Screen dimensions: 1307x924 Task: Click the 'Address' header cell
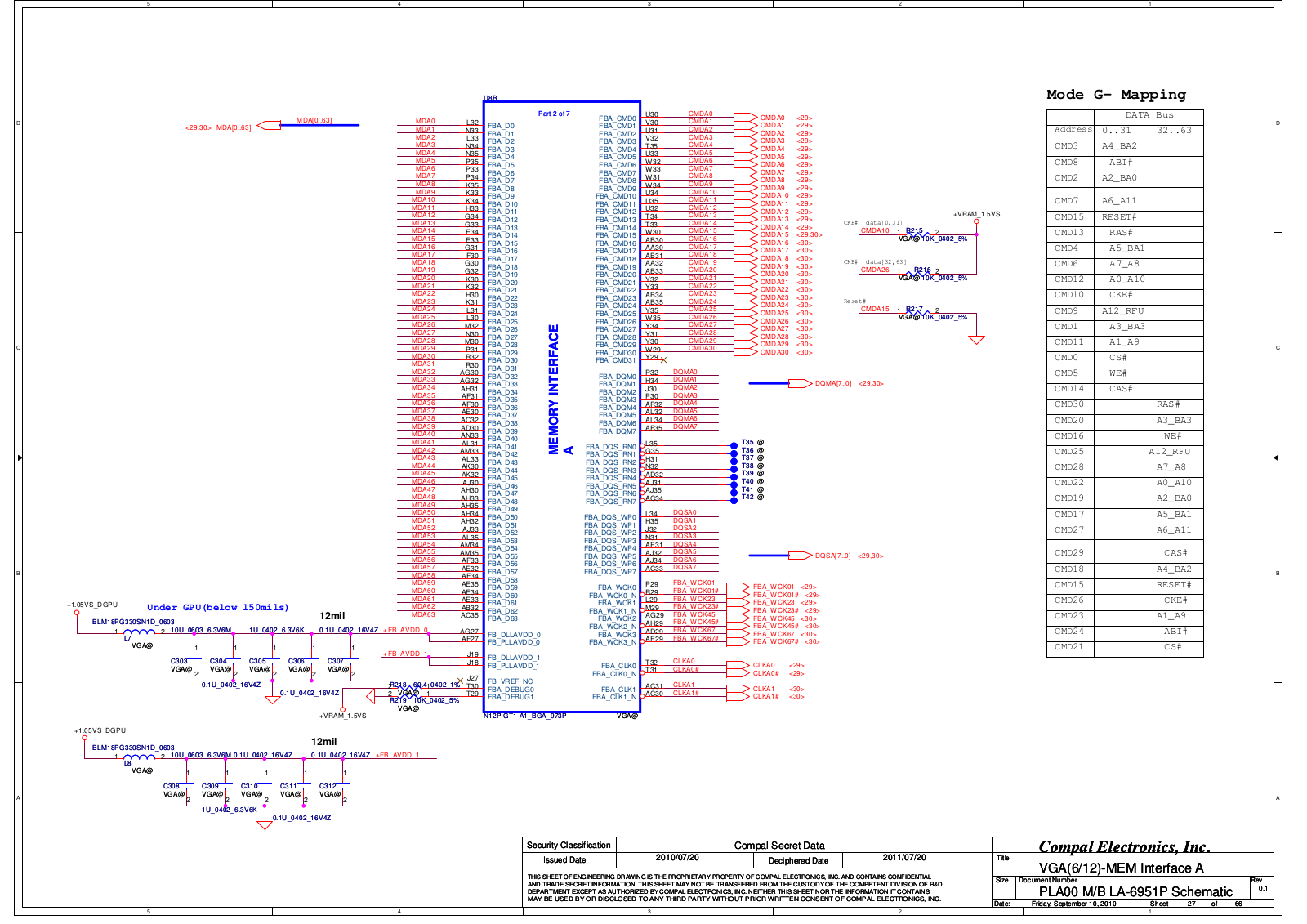click(1073, 129)
